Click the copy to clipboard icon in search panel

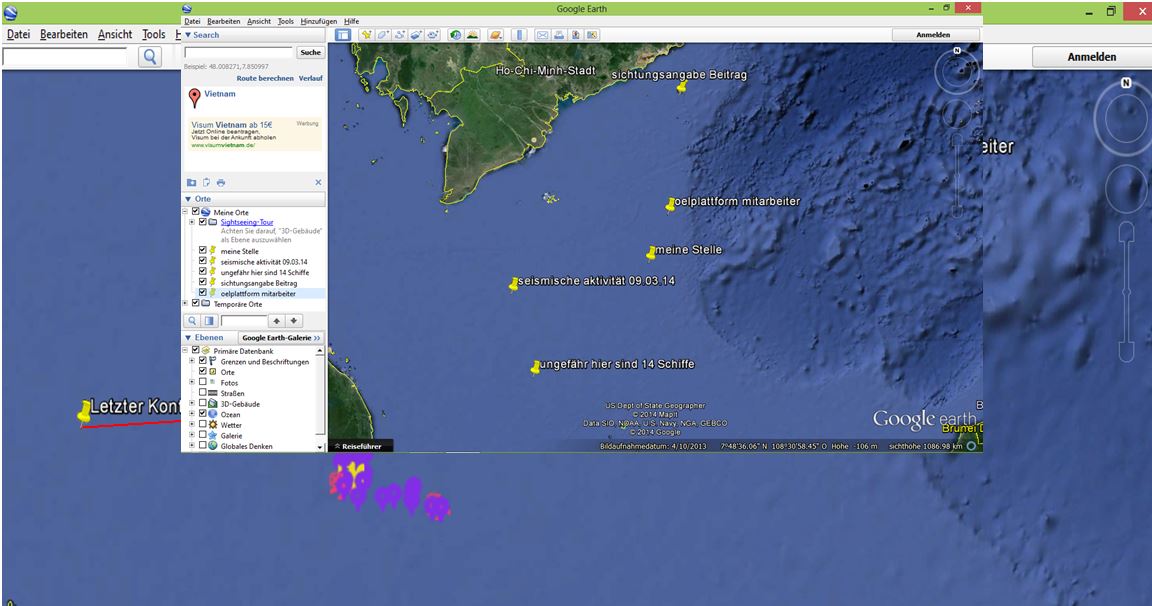coord(206,182)
